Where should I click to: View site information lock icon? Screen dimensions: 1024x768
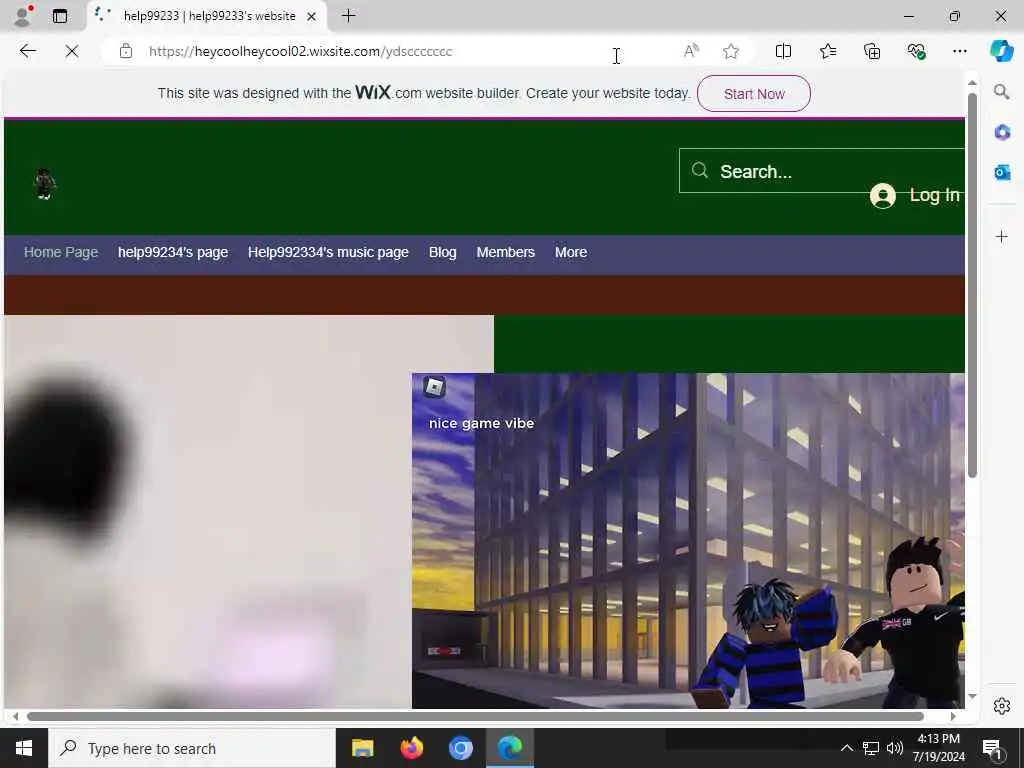pyautogui.click(x=125, y=51)
